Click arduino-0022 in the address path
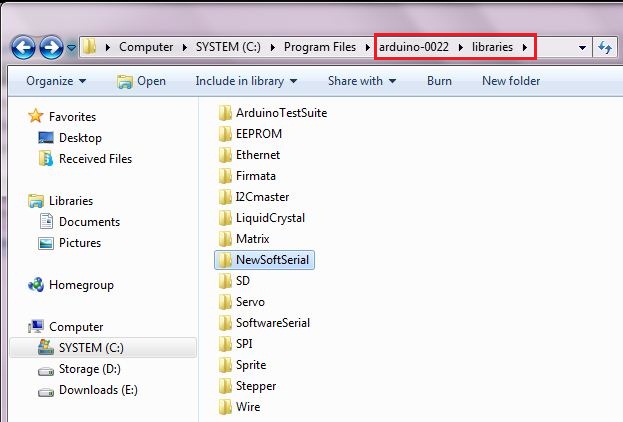The width and height of the screenshot is (623, 422). 412,47
